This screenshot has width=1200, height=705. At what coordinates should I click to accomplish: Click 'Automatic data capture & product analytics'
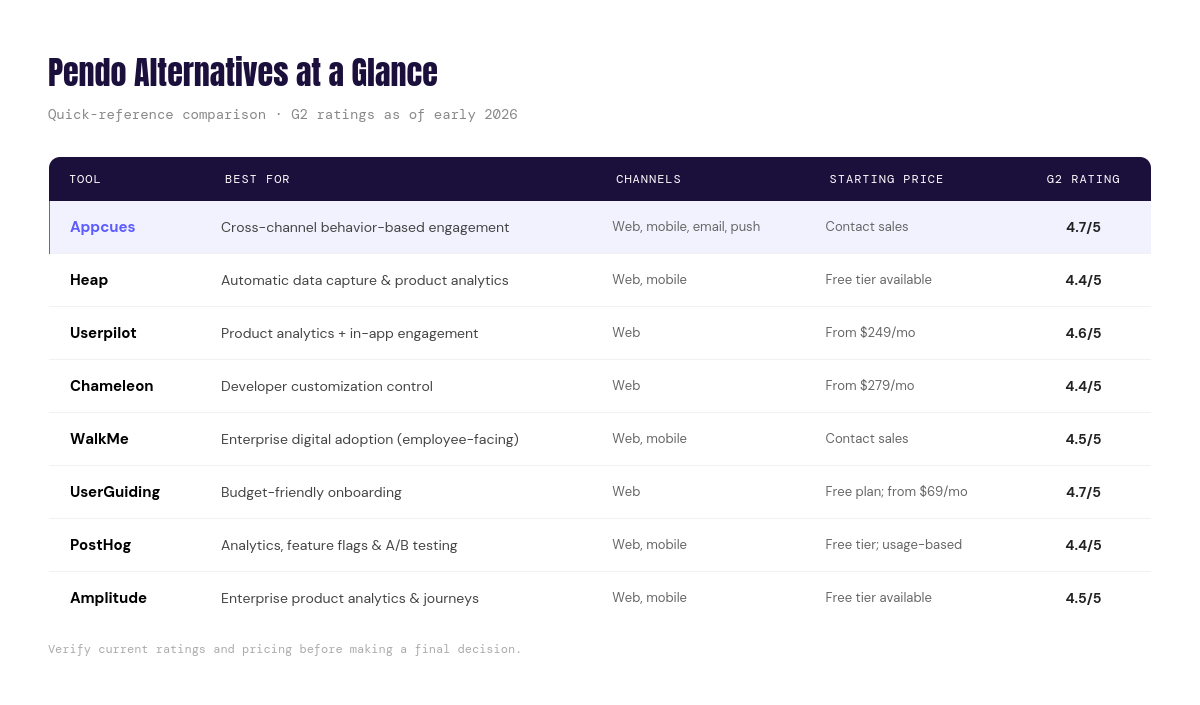coord(365,280)
